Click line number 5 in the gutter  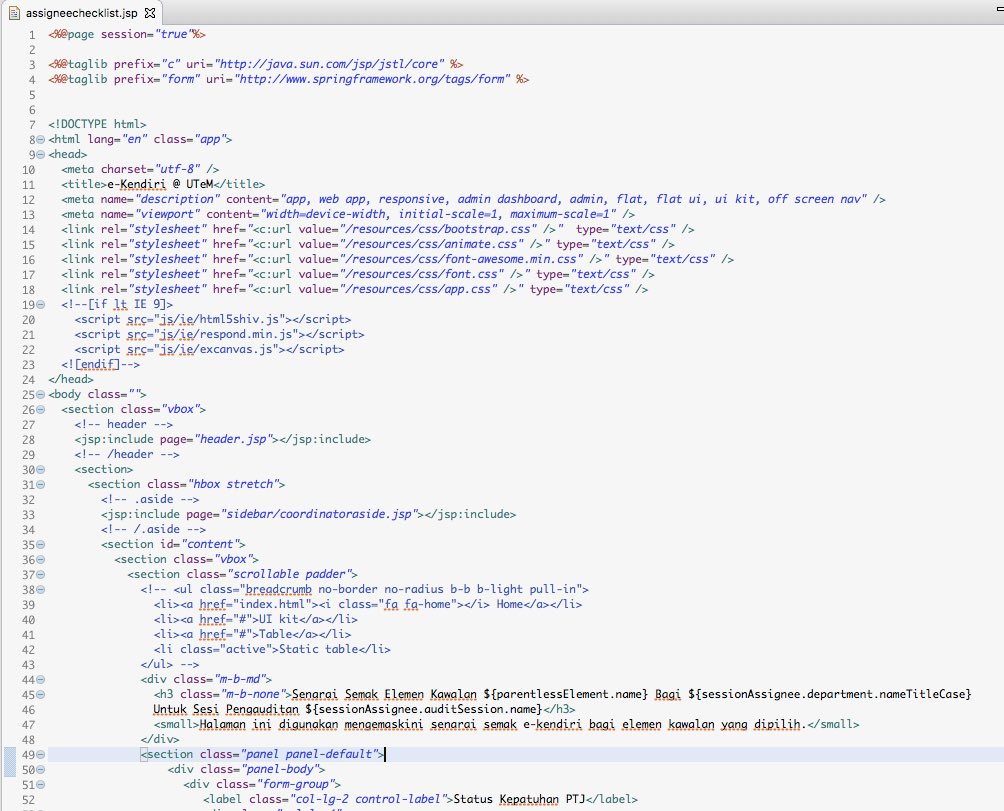(x=32, y=95)
